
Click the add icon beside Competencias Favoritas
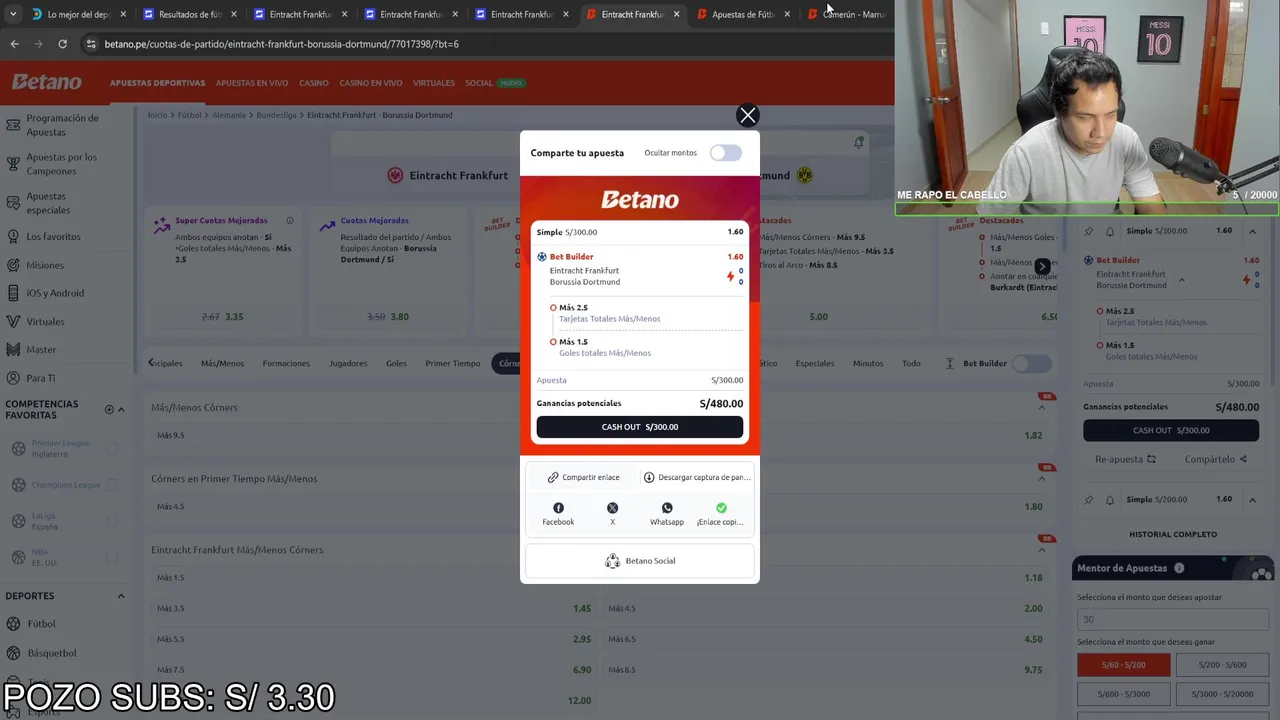click(x=109, y=409)
